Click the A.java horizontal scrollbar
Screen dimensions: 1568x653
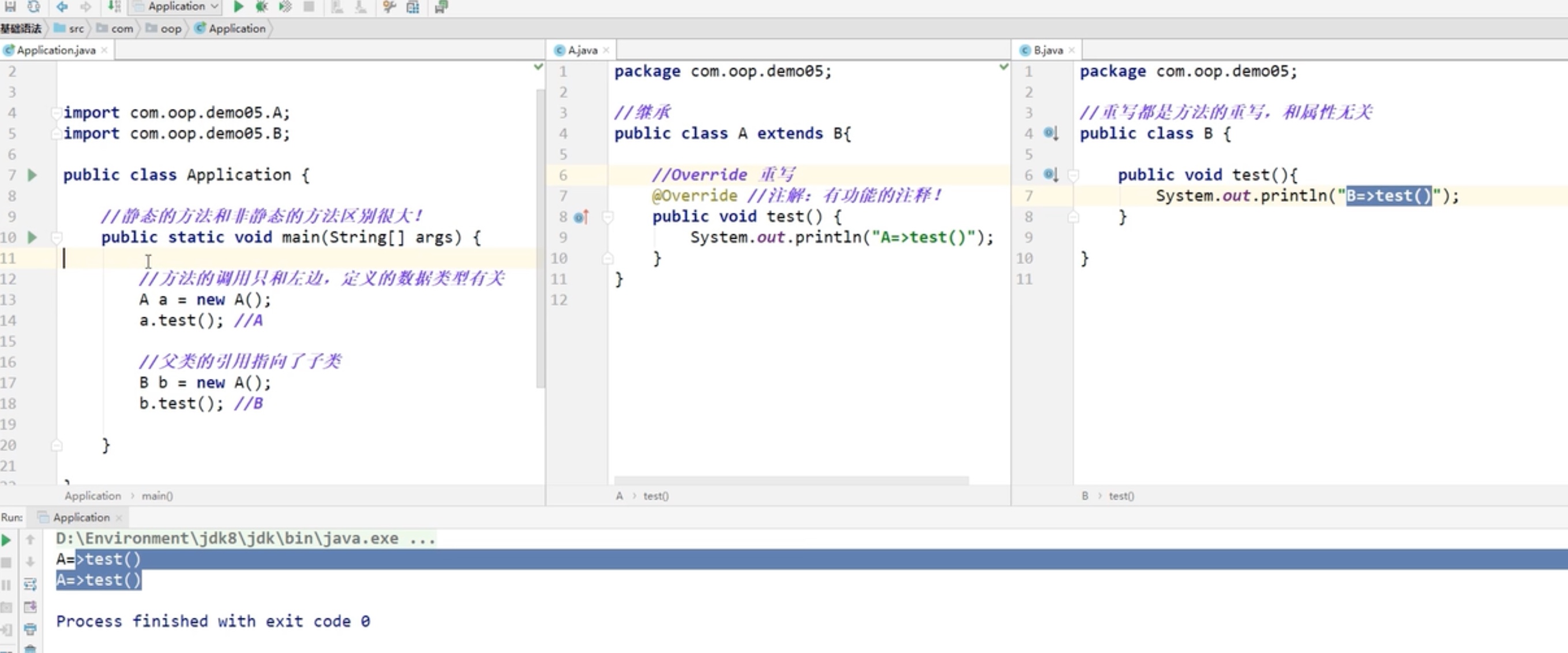click(791, 479)
